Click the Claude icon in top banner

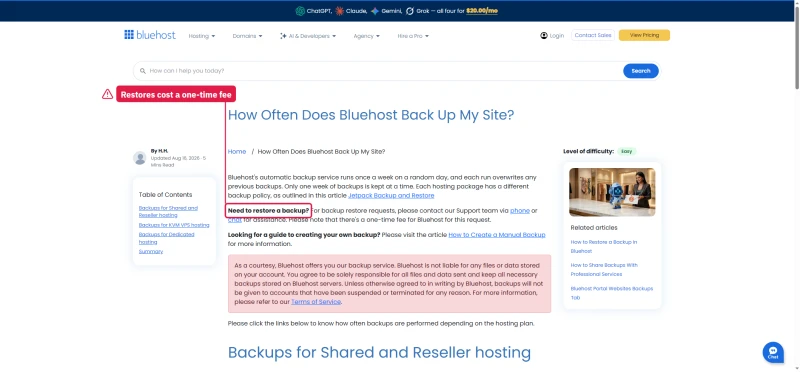pos(339,11)
